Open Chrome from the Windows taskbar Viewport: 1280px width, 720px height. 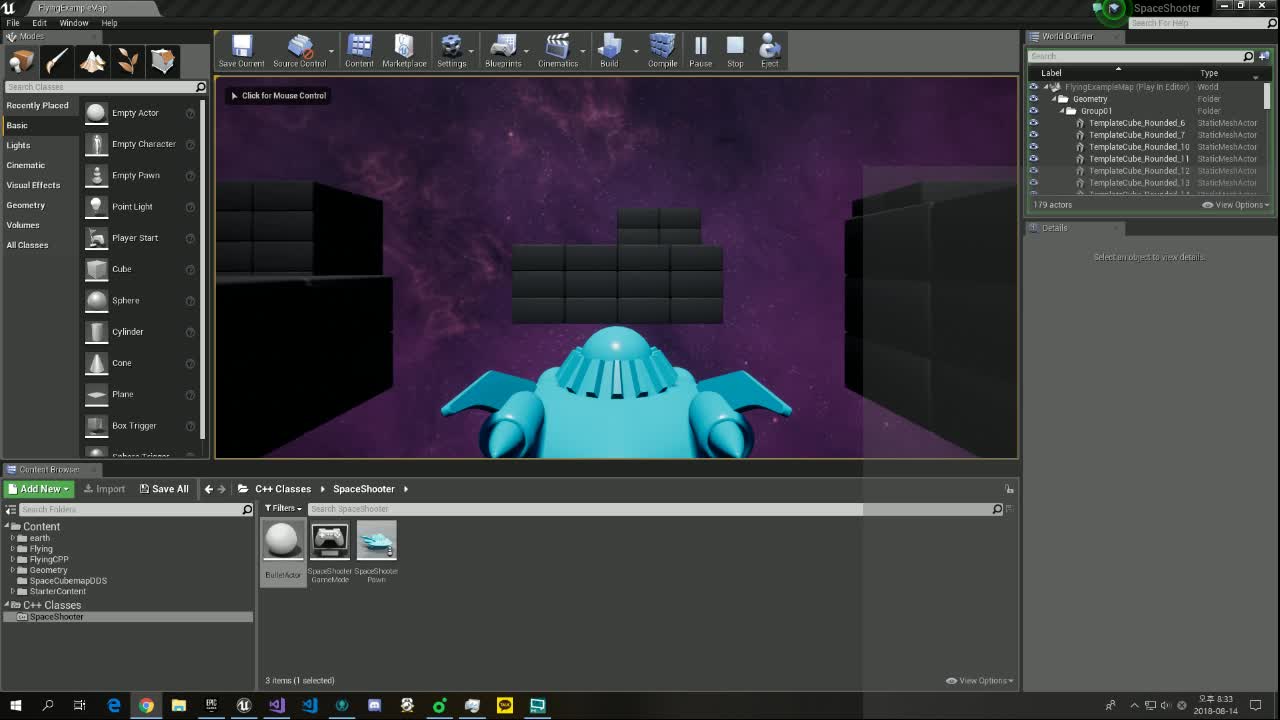(146, 706)
